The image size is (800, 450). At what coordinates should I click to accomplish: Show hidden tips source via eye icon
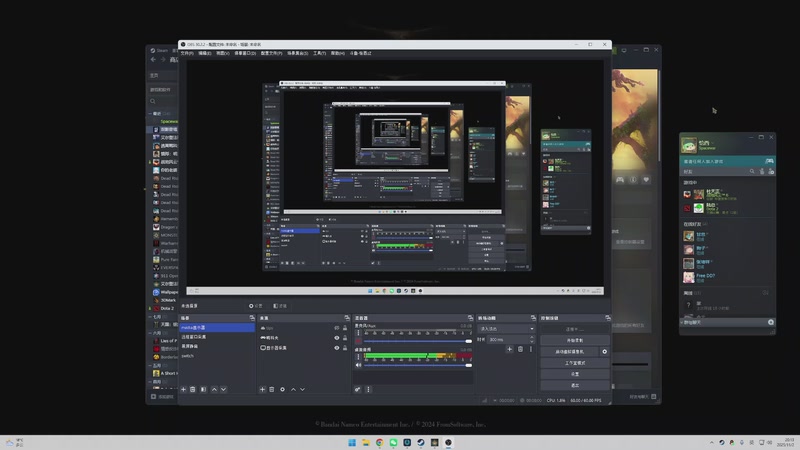[337, 328]
